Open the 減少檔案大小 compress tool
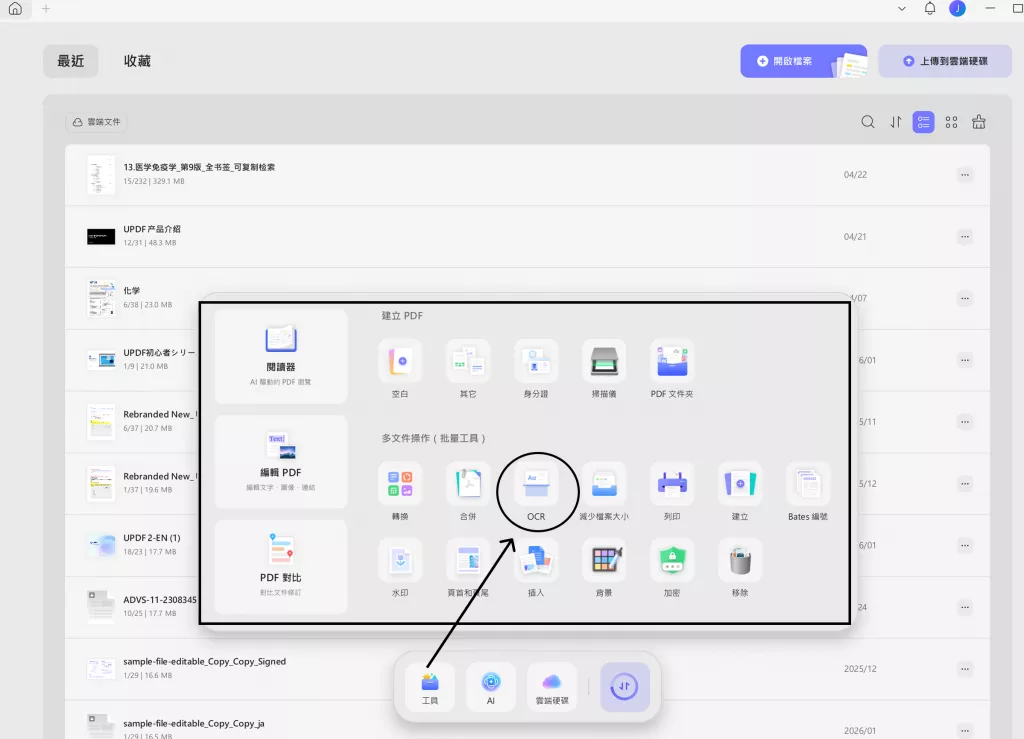 coord(603,484)
